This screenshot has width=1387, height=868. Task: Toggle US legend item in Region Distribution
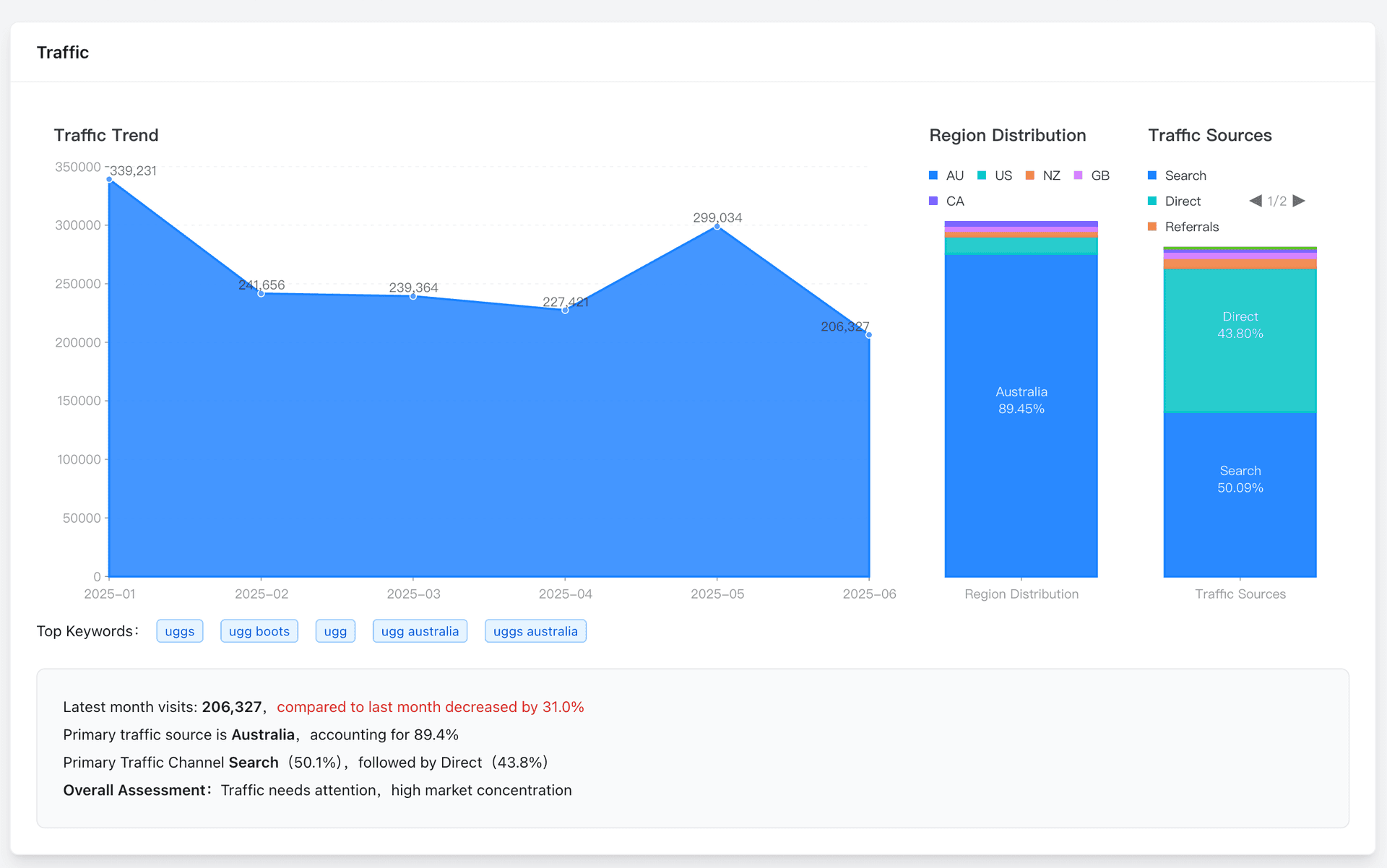995,175
